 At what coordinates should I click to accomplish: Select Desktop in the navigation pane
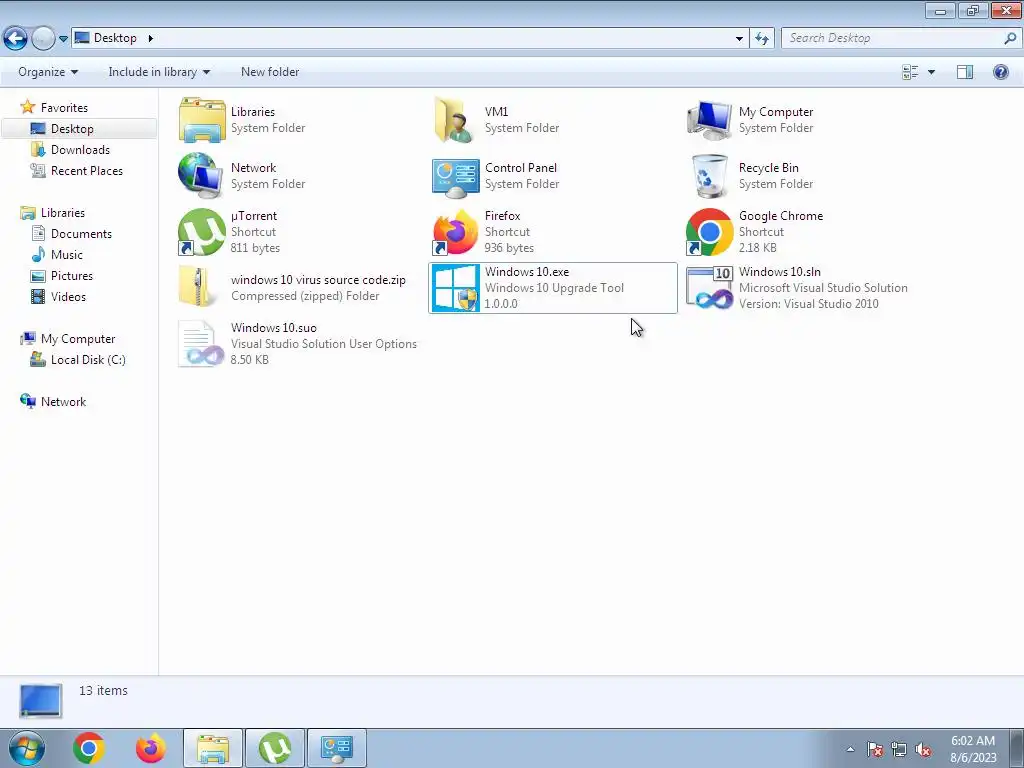72,129
